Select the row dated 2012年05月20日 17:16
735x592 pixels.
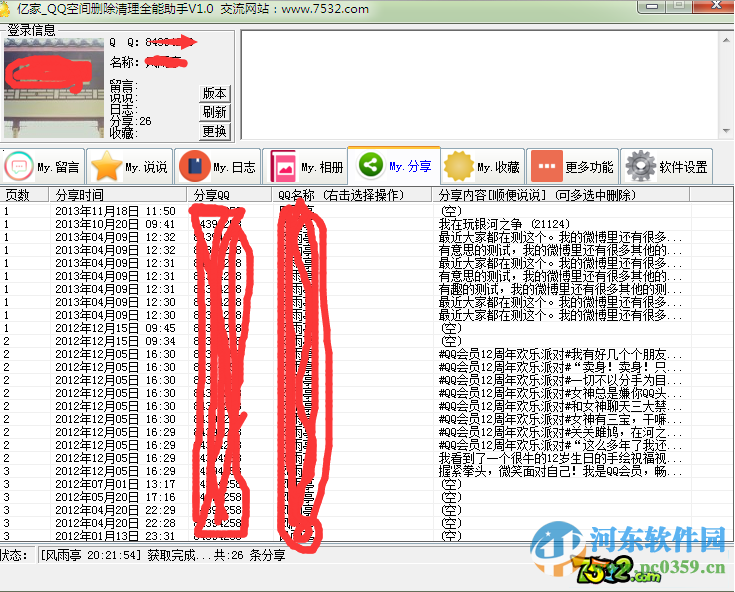pyautogui.click(x=367, y=497)
